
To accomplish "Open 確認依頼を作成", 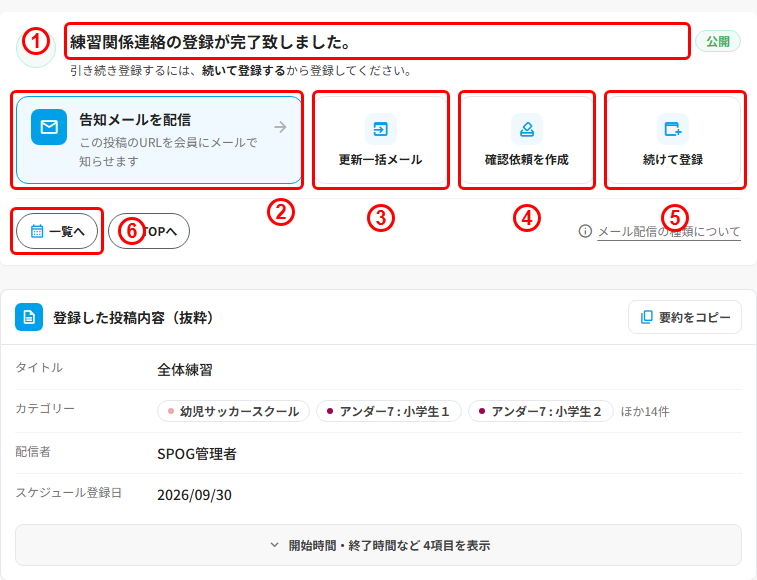I will [x=527, y=140].
